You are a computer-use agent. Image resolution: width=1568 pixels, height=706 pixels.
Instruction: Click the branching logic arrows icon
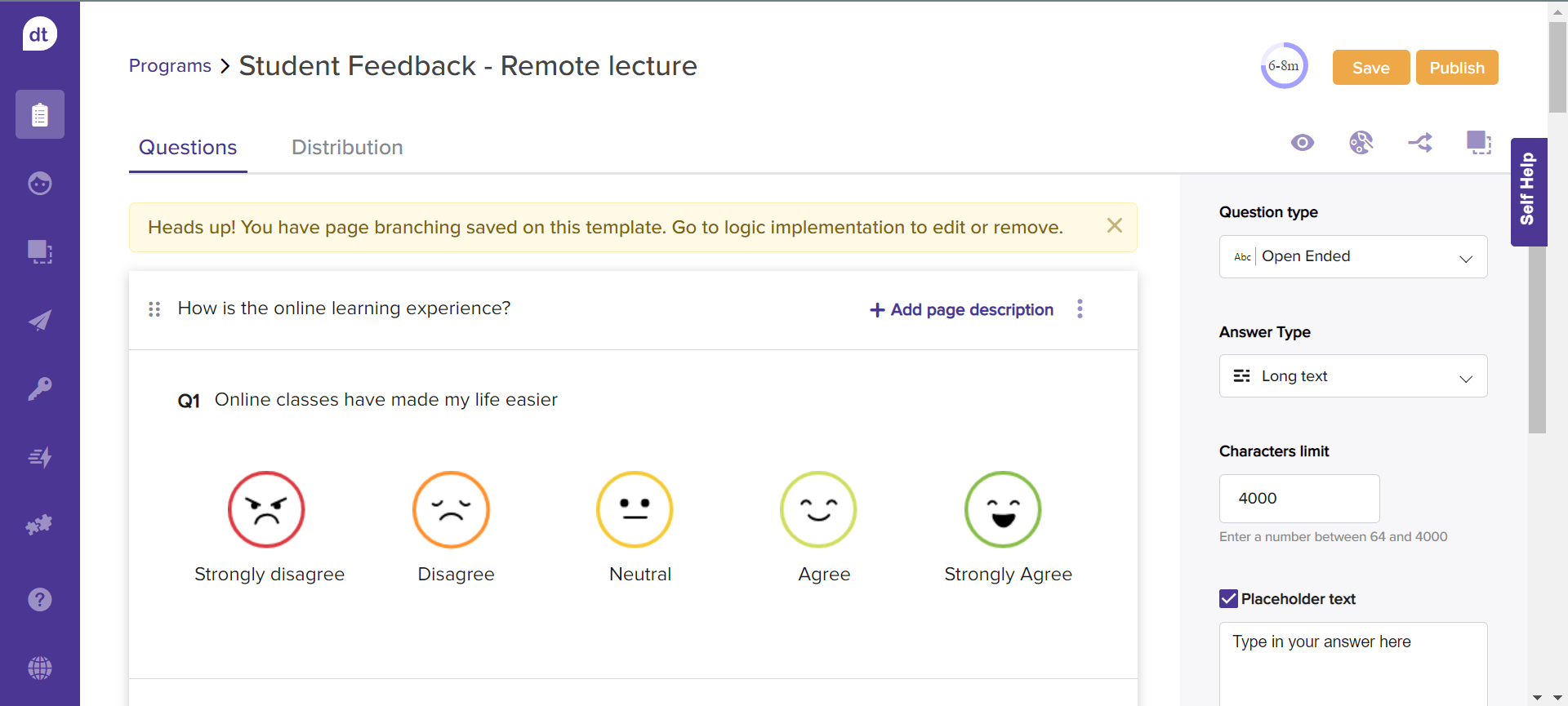(1420, 143)
